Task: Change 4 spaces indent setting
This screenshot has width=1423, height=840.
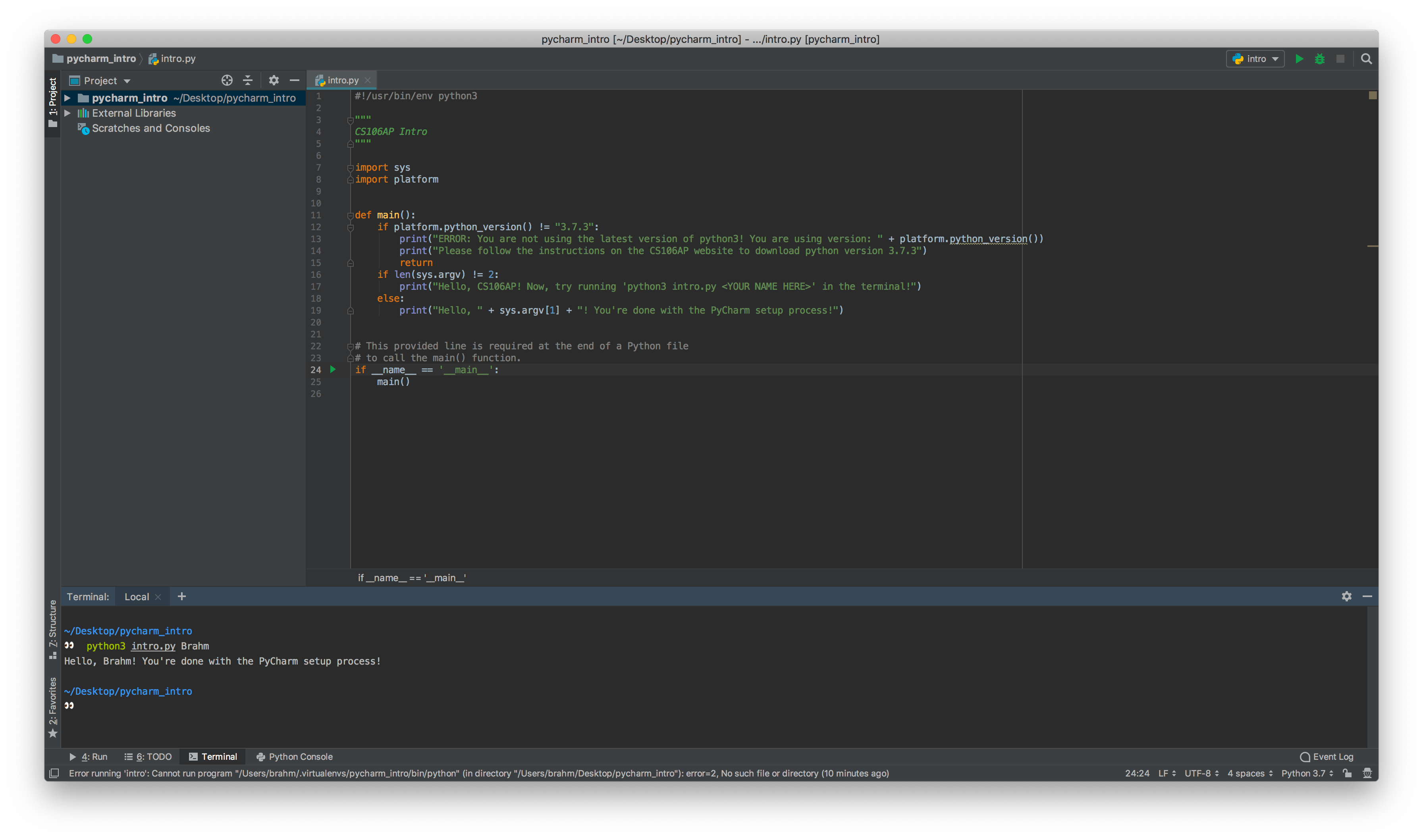Action: pos(1250,773)
